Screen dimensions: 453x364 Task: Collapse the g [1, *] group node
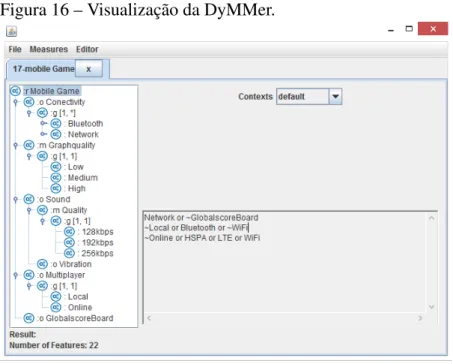29,113
